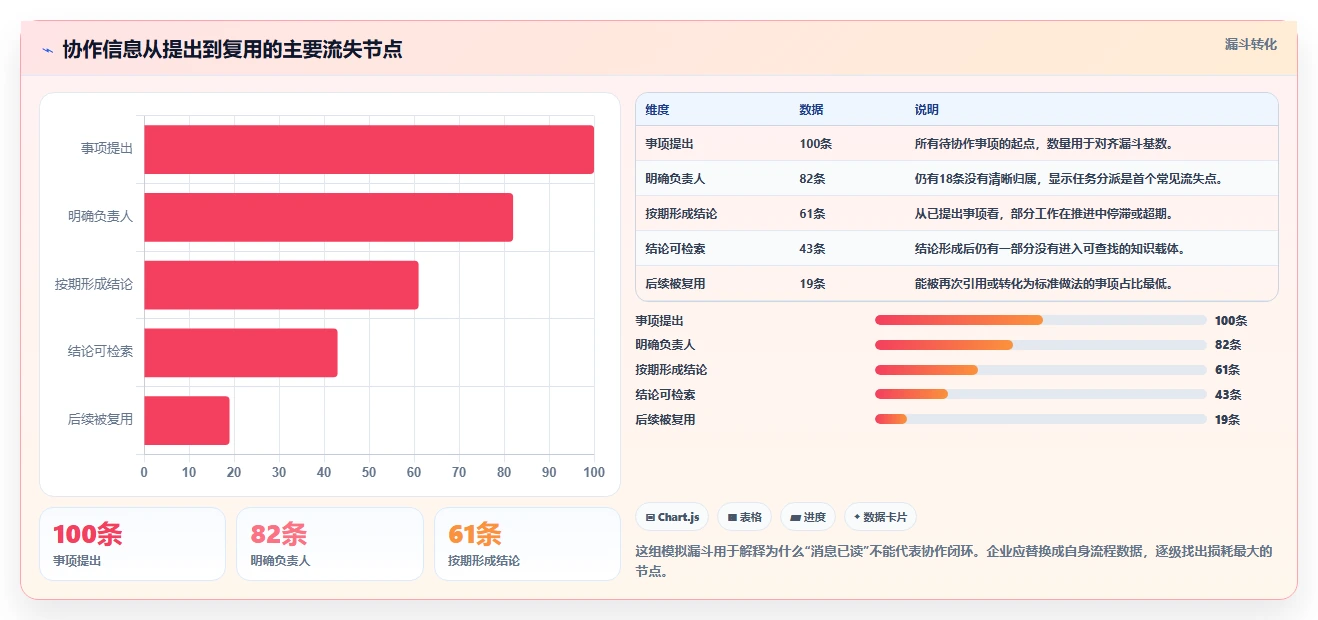Click the 结论可检索 cell in the table
This screenshot has height=620, width=1318.
(x=675, y=249)
